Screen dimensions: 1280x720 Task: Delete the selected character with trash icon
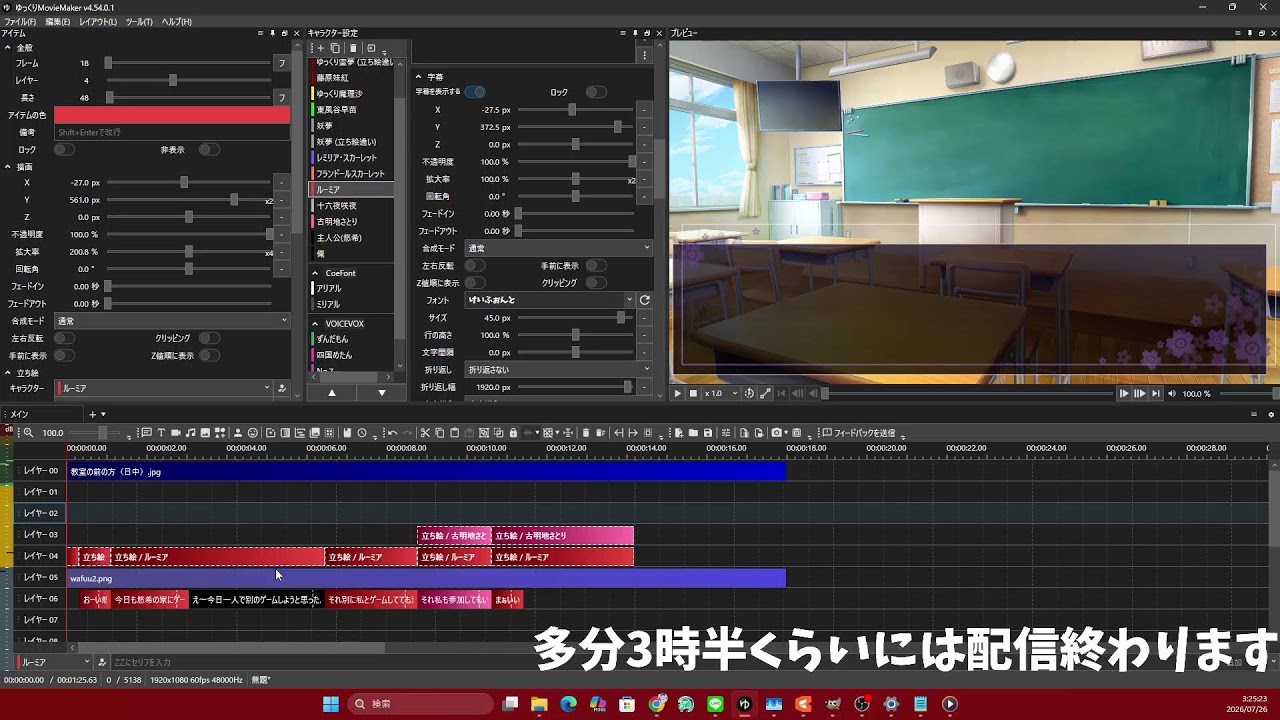(x=353, y=48)
